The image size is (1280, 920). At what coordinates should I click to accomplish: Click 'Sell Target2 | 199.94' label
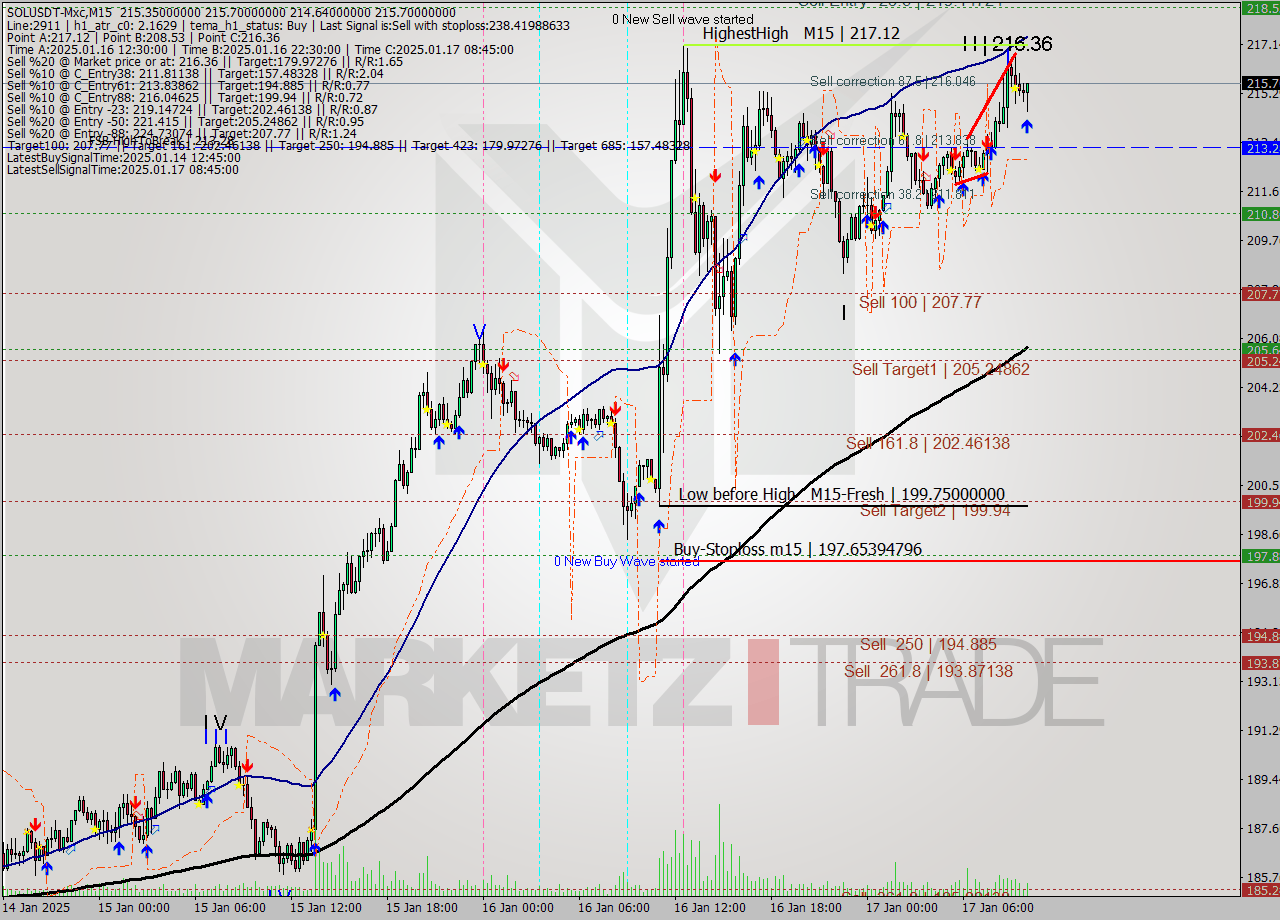(x=935, y=510)
